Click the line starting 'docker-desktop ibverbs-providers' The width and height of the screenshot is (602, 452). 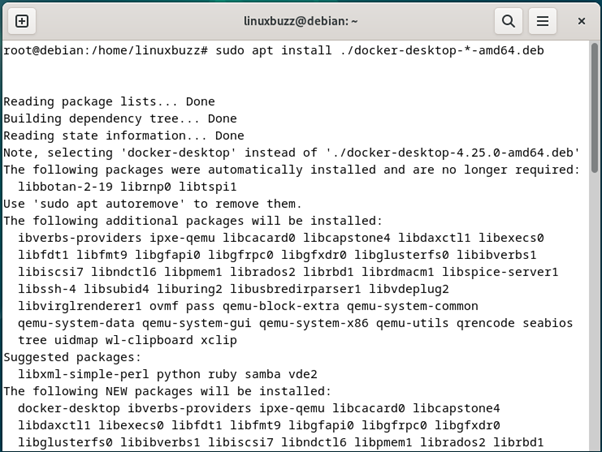tap(259, 408)
